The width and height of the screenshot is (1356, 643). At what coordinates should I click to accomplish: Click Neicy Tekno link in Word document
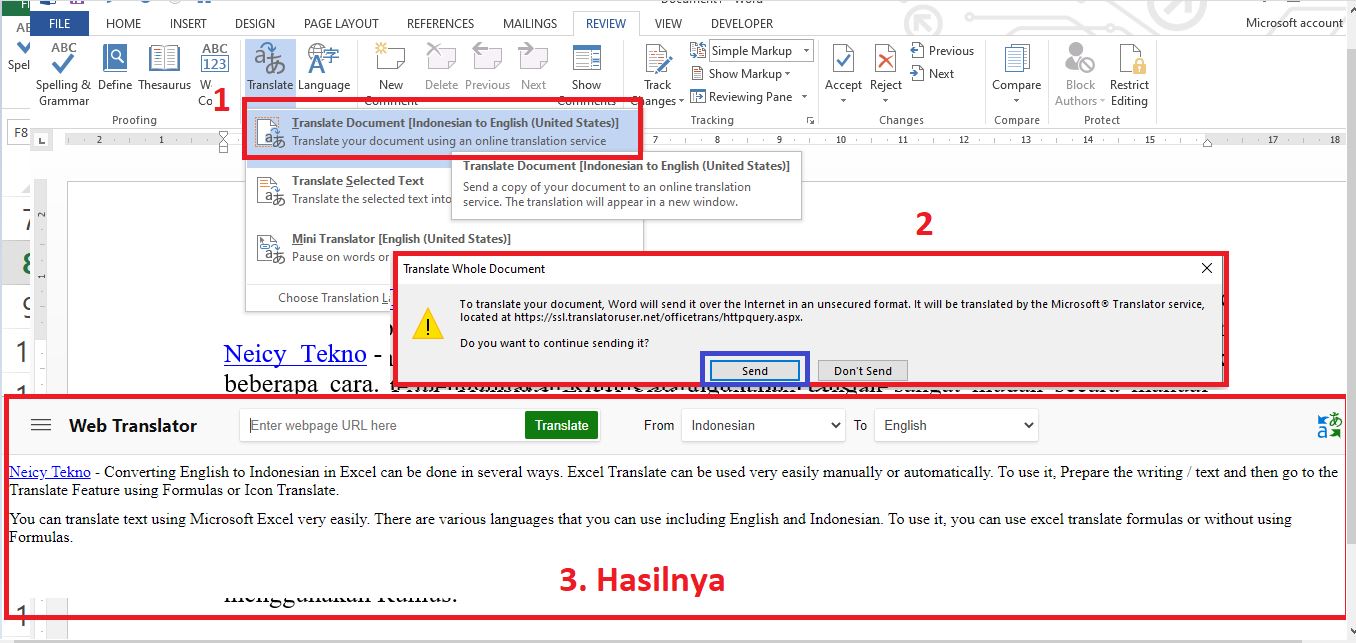coord(295,354)
